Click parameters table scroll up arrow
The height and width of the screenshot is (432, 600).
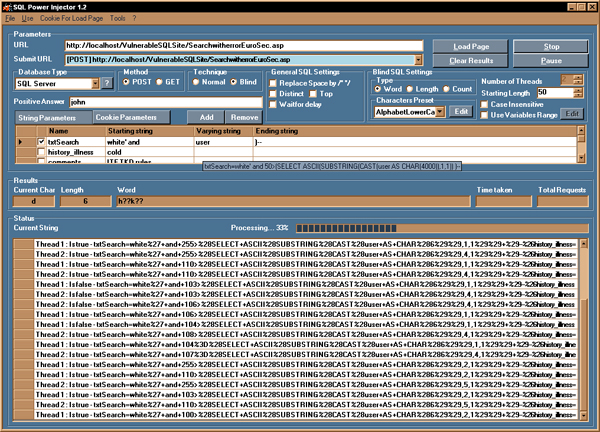tap(581, 130)
